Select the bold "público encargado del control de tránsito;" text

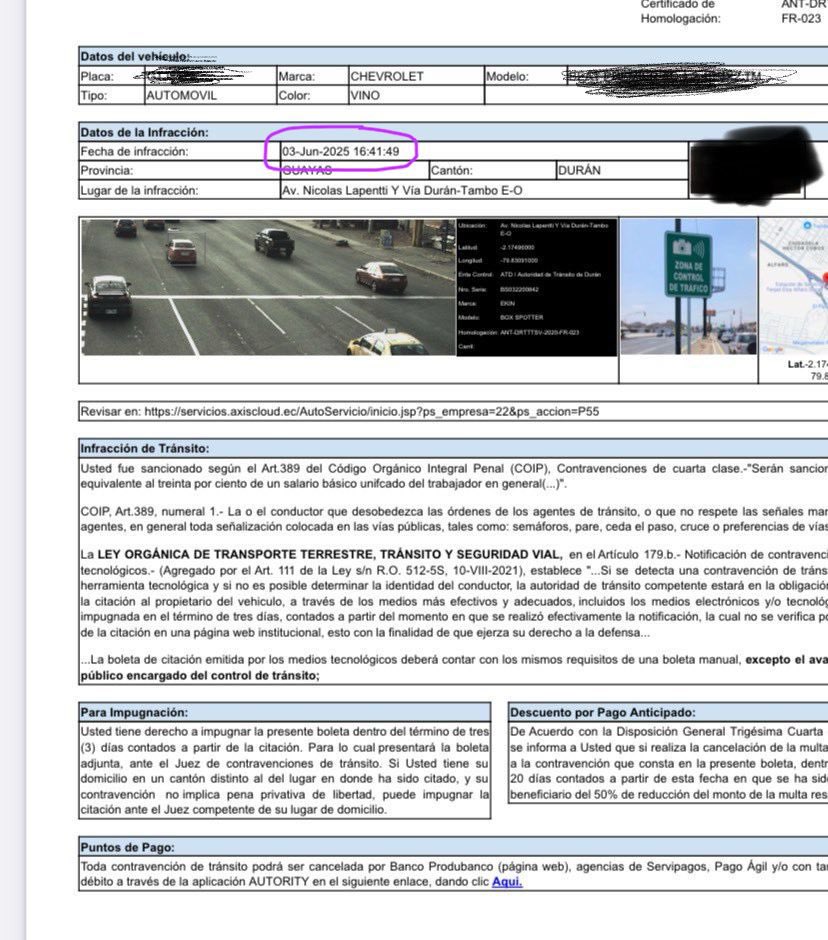(x=200, y=676)
